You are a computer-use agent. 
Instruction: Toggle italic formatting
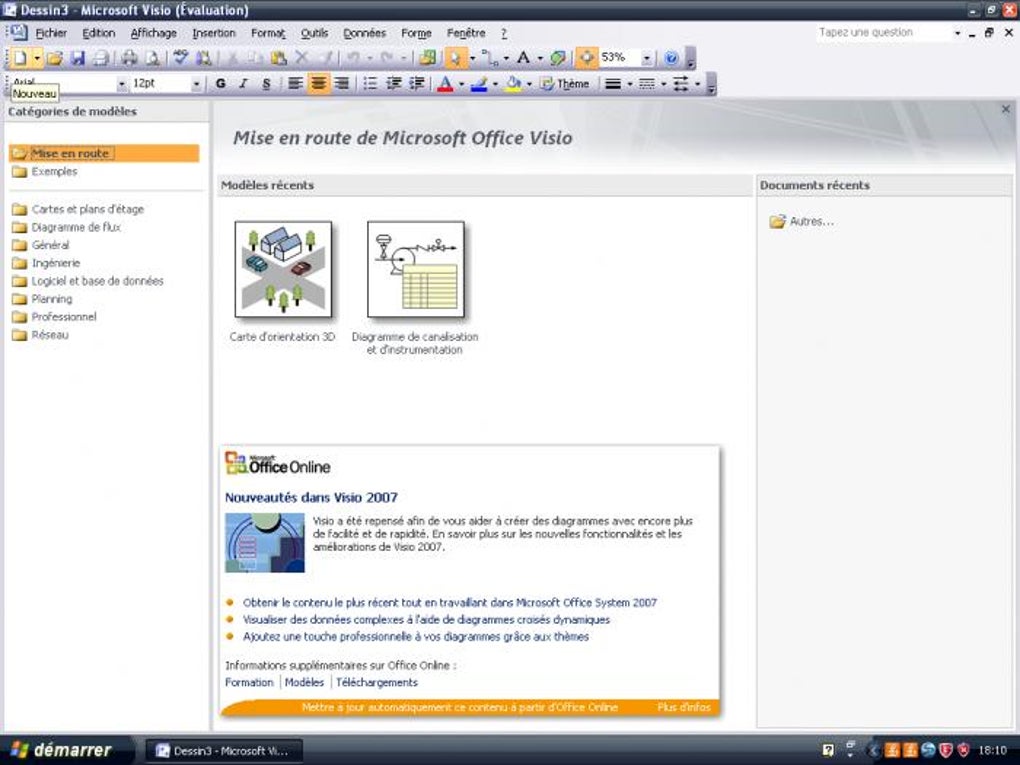coord(243,83)
